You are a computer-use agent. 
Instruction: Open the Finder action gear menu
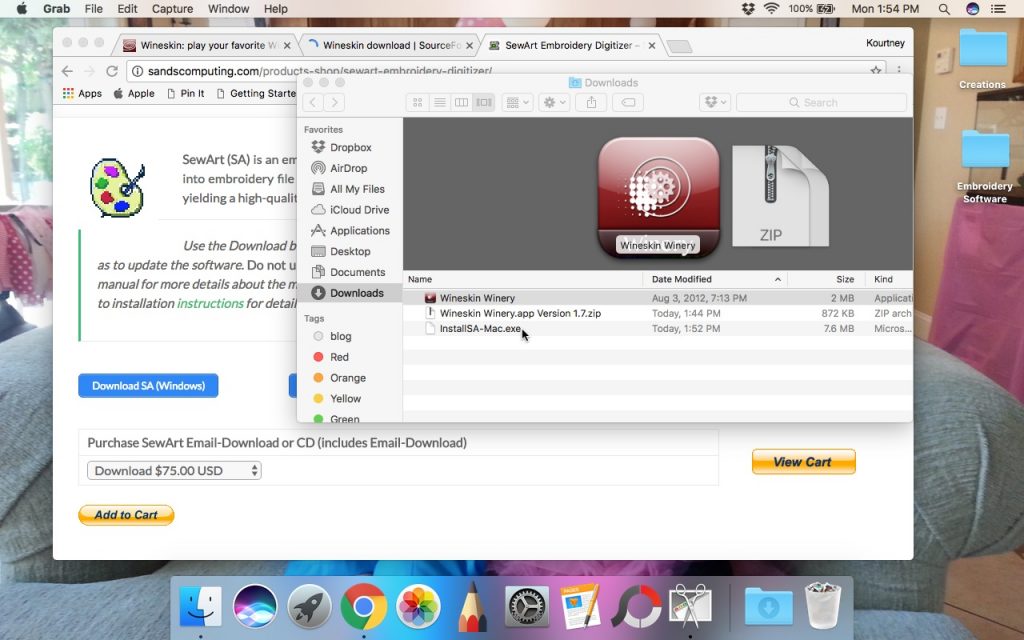[554, 103]
